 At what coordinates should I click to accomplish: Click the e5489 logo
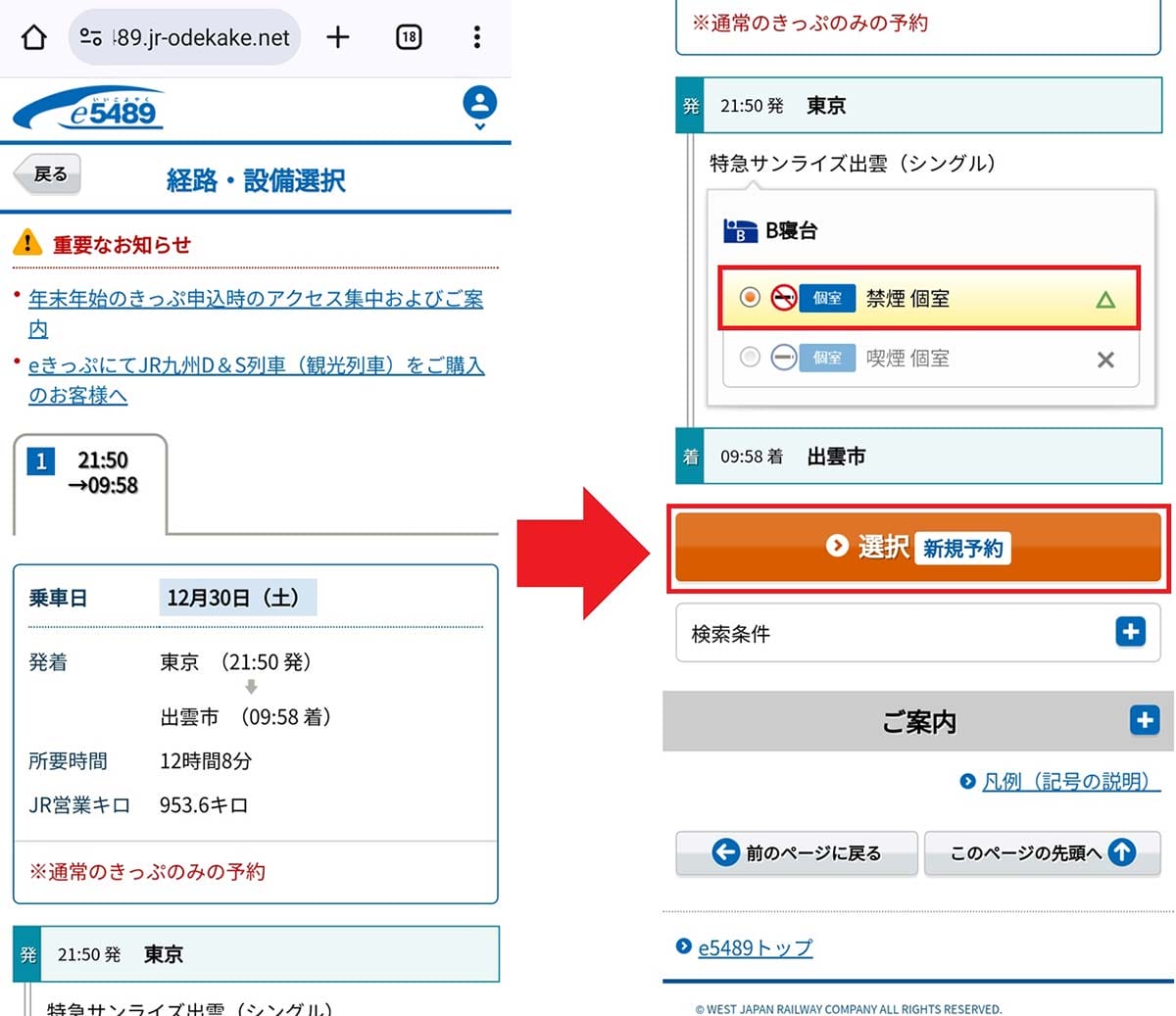tap(90, 110)
